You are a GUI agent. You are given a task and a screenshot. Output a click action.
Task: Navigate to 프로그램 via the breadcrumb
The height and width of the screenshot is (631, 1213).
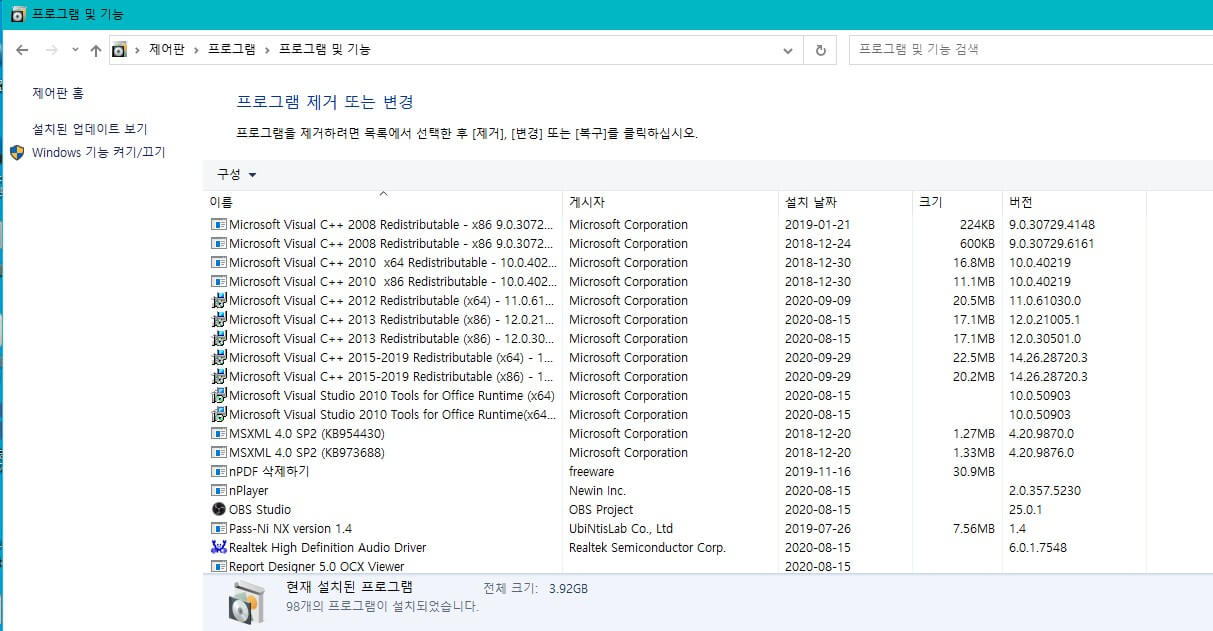(x=231, y=48)
